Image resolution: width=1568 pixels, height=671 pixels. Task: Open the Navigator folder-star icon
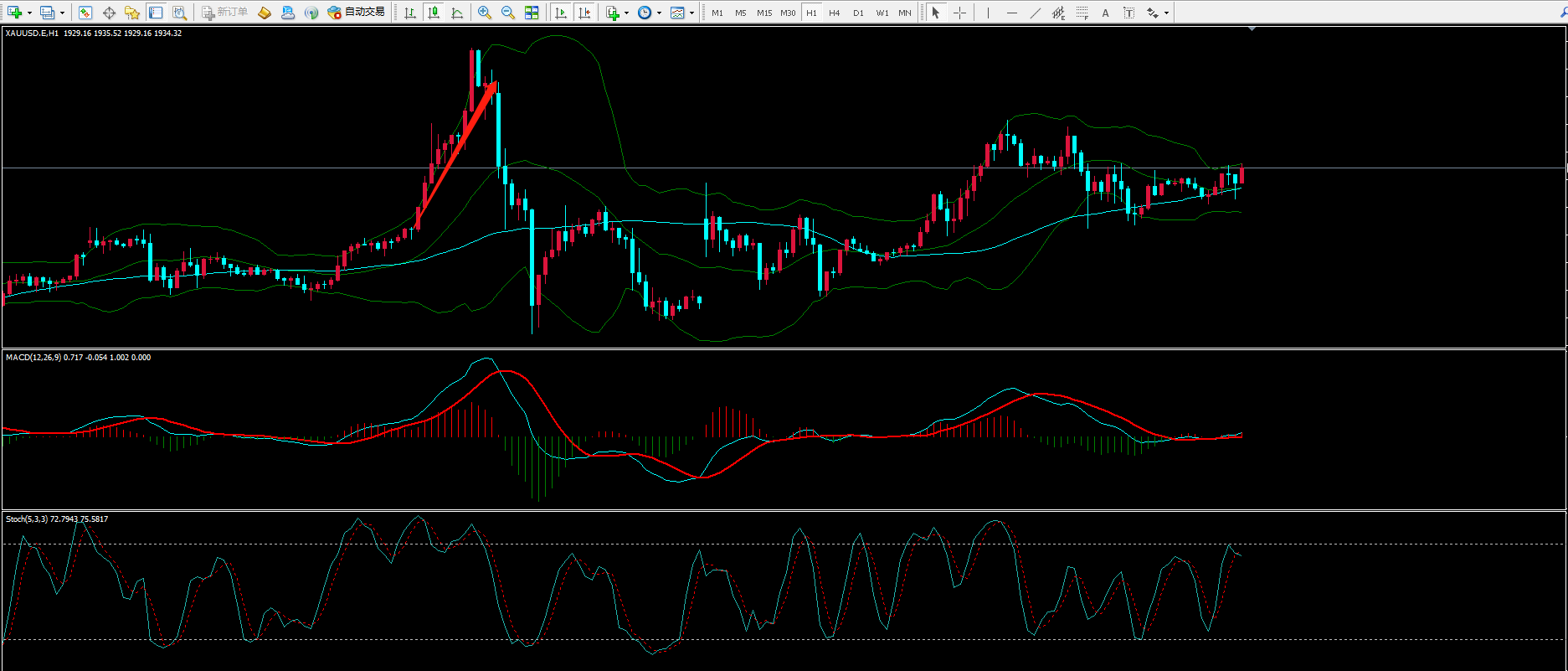coord(131,13)
